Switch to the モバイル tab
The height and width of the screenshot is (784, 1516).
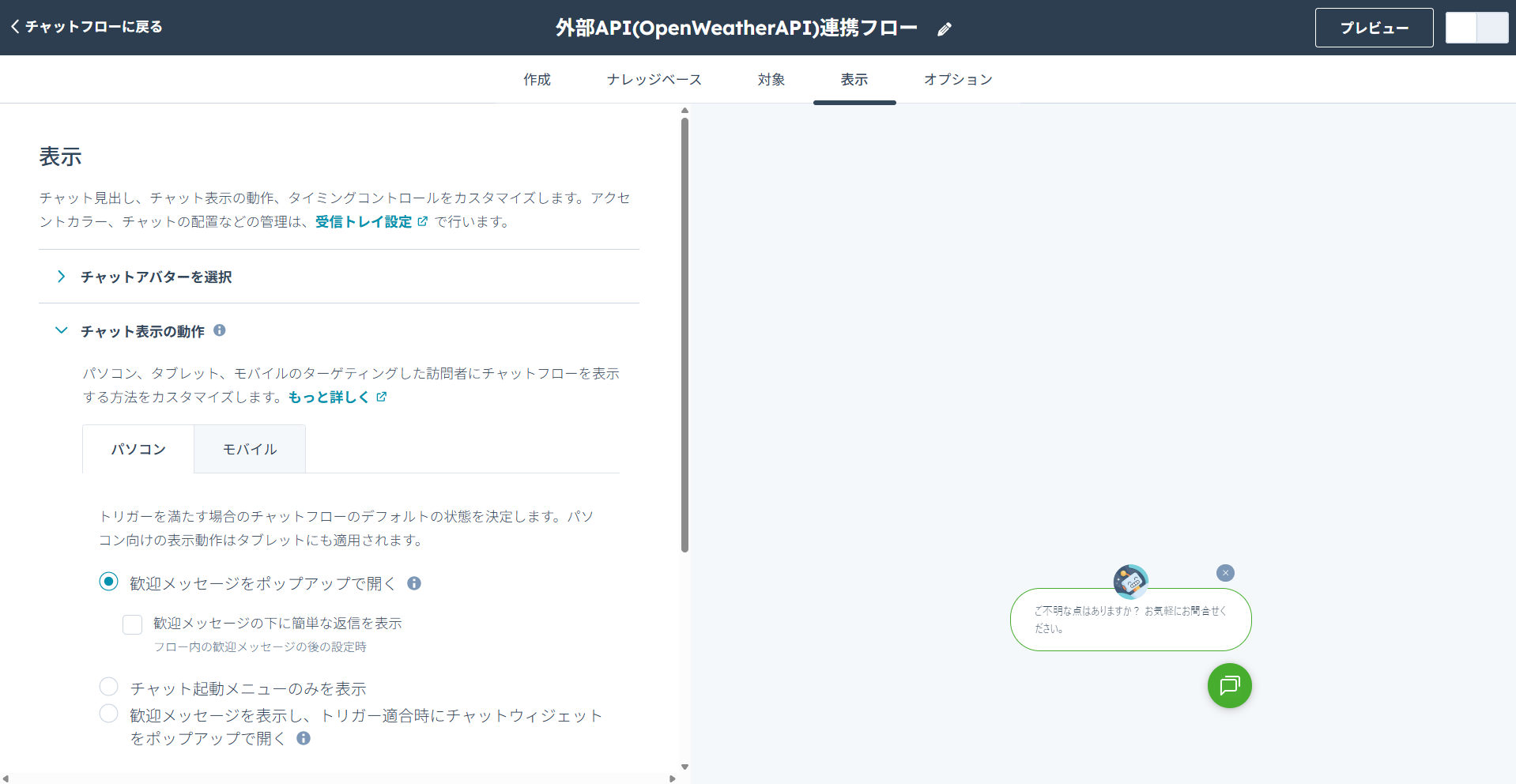[x=249, y=448]
